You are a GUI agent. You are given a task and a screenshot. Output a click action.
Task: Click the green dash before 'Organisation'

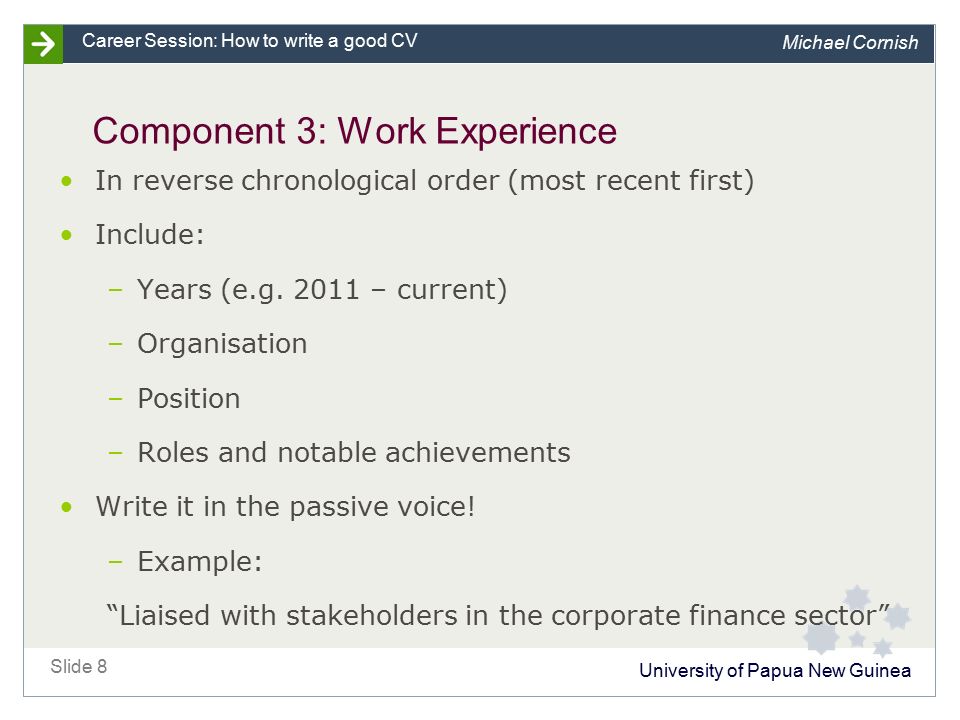coord(115,344)
